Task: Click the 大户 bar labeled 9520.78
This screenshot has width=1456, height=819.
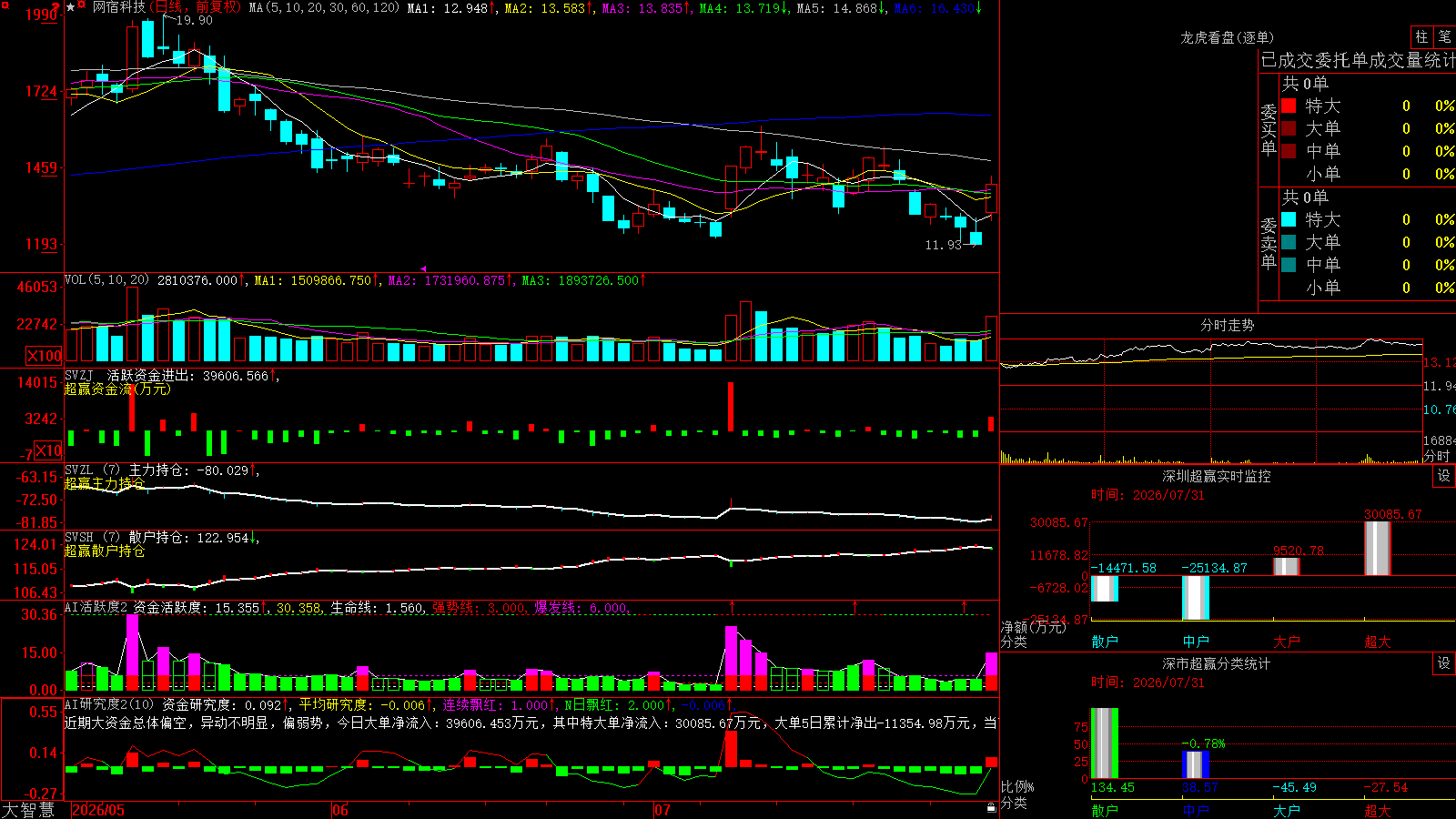Action: (1287, 567)
